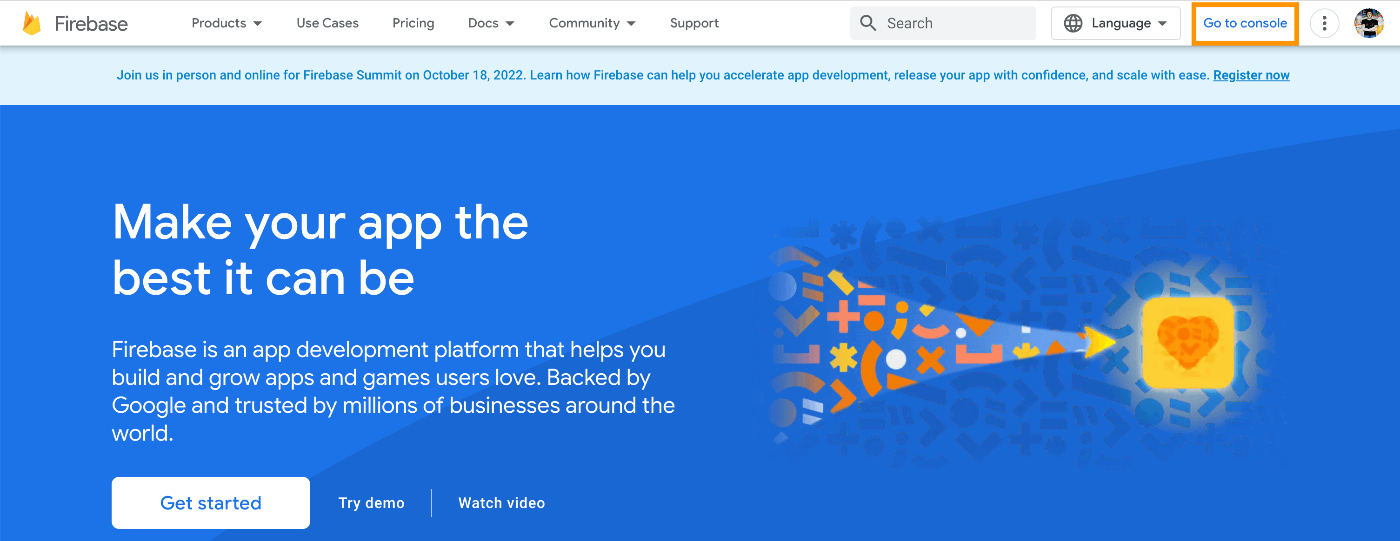Image resolution: width=1400 pixels, height=541 pixels.
Task: Click the Firebase flame logo icon
Action: pos(31,23)
